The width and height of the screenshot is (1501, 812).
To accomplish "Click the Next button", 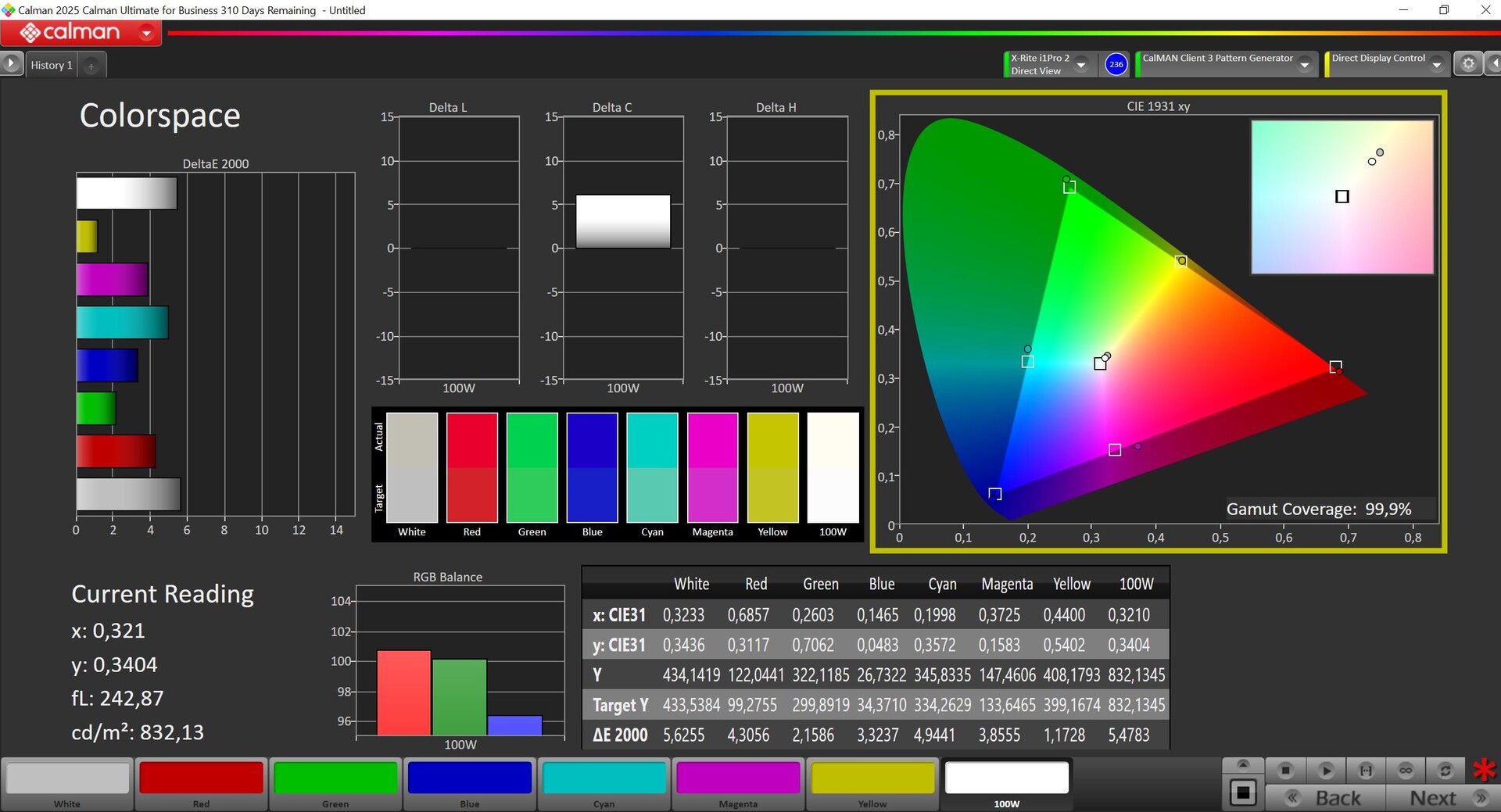I will tap(1443, 798).
